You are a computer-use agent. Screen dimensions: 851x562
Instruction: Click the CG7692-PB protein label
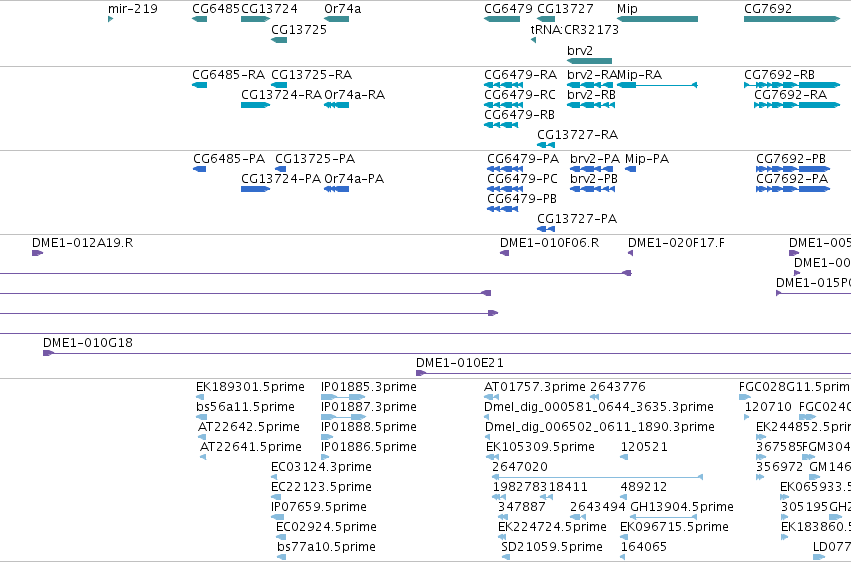pyautogui.click(x=791, y=158)
